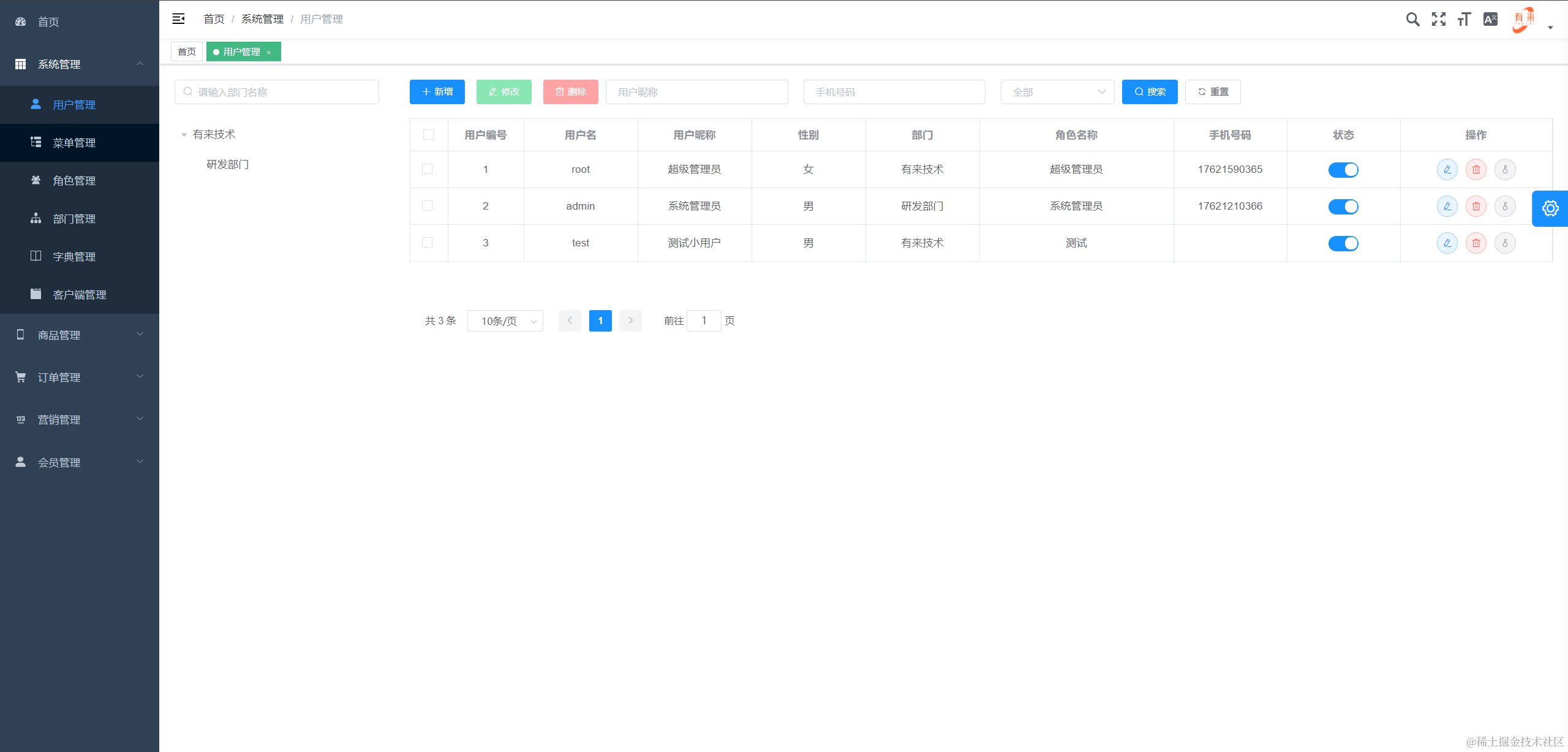The image size is (1568, 752).
Task: Open the blue settings gear panel
Action: [1550, 208]
